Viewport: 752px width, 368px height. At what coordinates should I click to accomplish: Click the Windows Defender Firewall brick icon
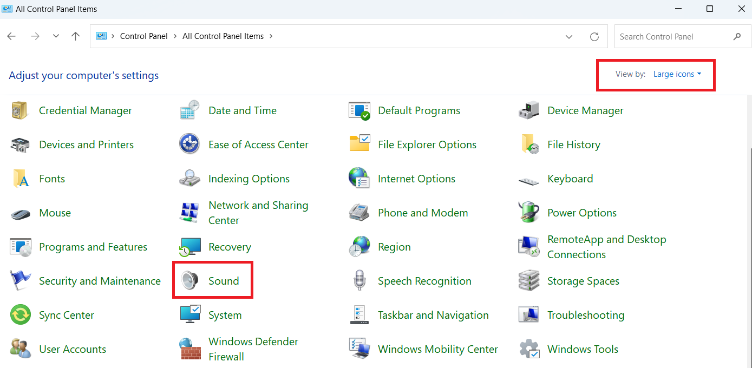point(189,349)
